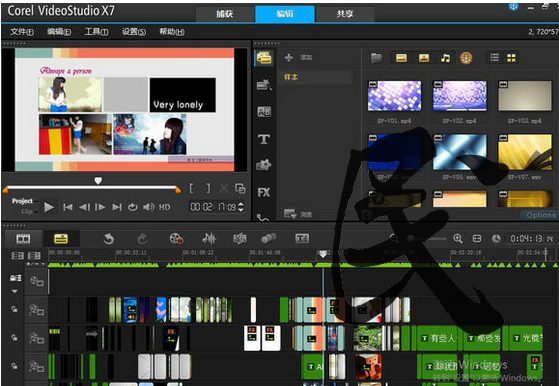
Task: Open the Media library panel
Action: pyautogui.click(x=264, y=57)
